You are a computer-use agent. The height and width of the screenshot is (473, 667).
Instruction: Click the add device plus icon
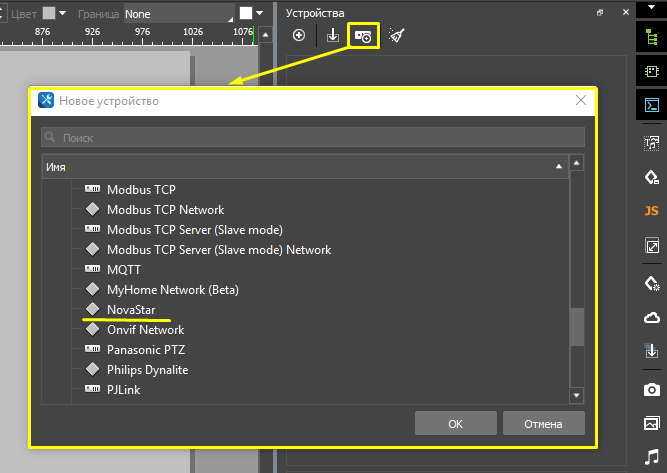tap(299, 36)
